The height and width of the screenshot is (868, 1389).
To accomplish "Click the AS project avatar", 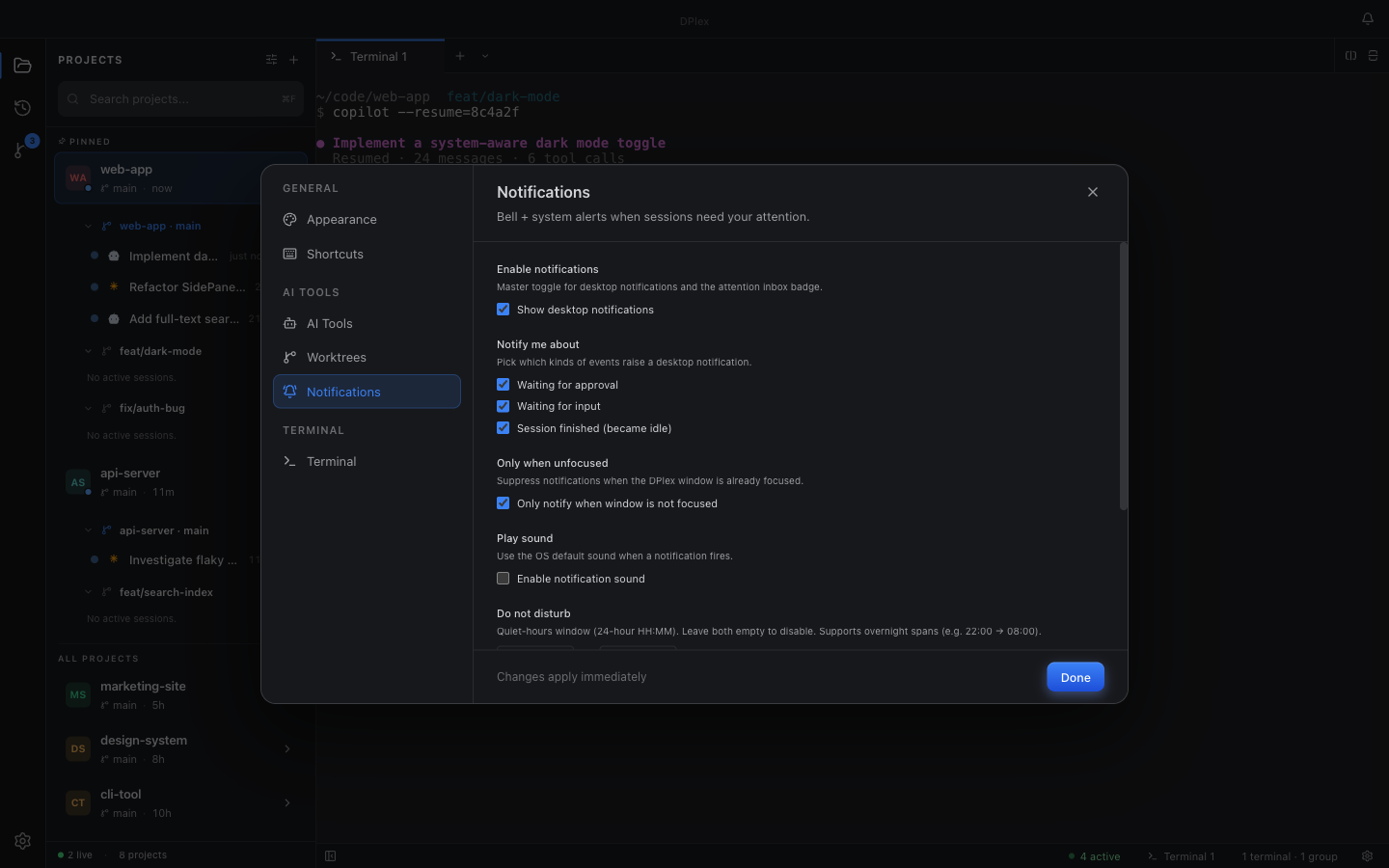I will 78,482.
